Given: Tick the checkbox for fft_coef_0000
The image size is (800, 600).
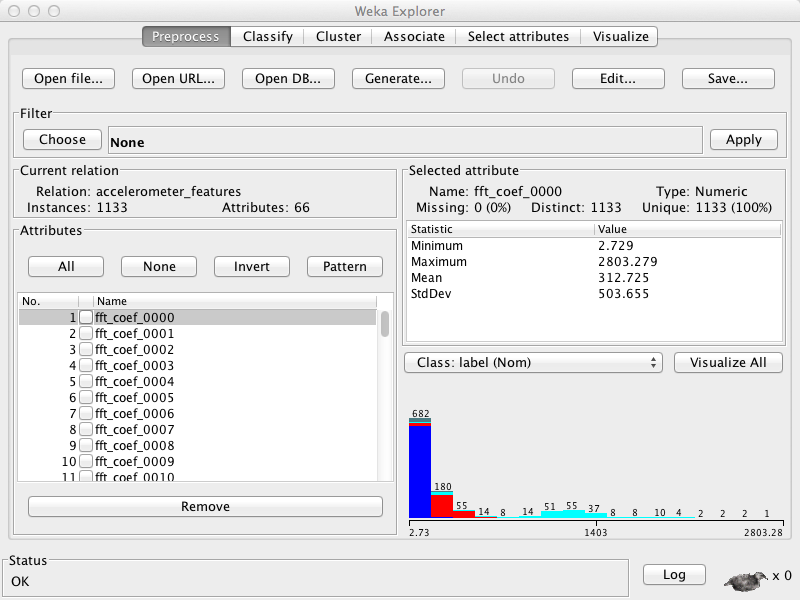Looking at the screenshot, I should [x=86, y=317].
